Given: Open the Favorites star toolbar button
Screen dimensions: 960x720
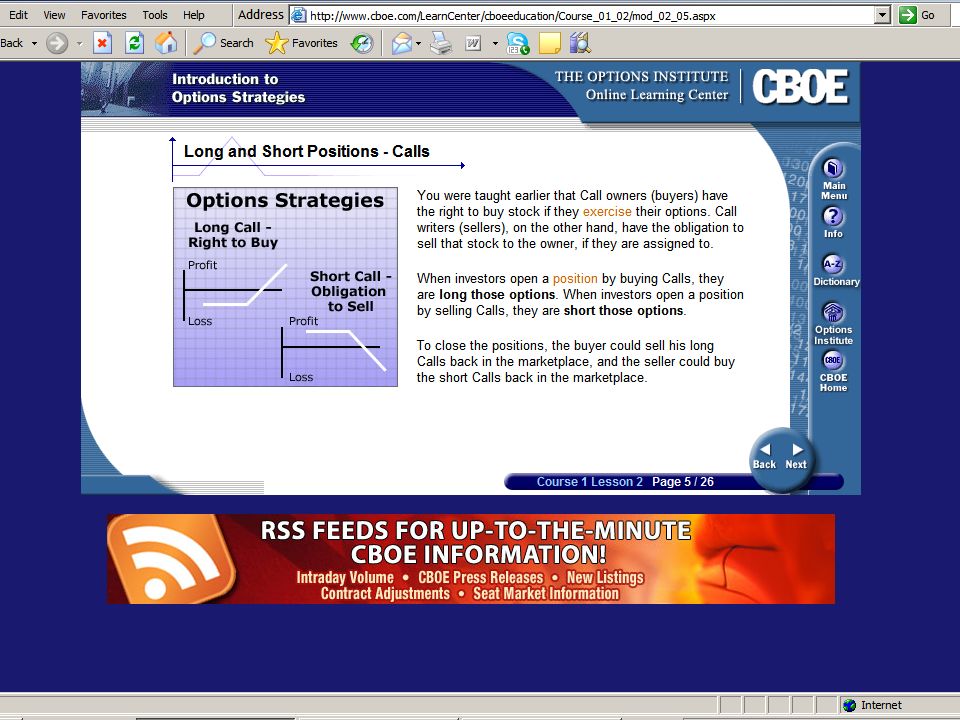Looking at the screenshot, I should pos(302,43).
